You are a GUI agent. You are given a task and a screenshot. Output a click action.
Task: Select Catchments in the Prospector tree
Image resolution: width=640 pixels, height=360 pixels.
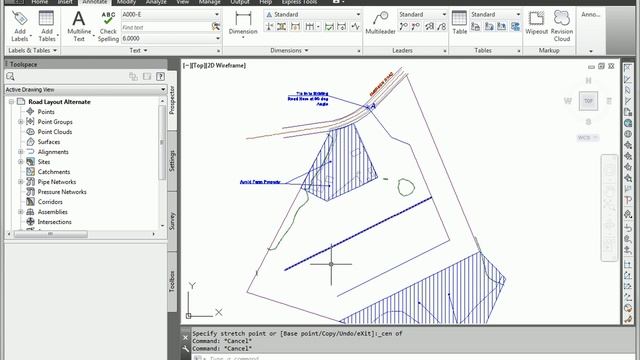53,172
